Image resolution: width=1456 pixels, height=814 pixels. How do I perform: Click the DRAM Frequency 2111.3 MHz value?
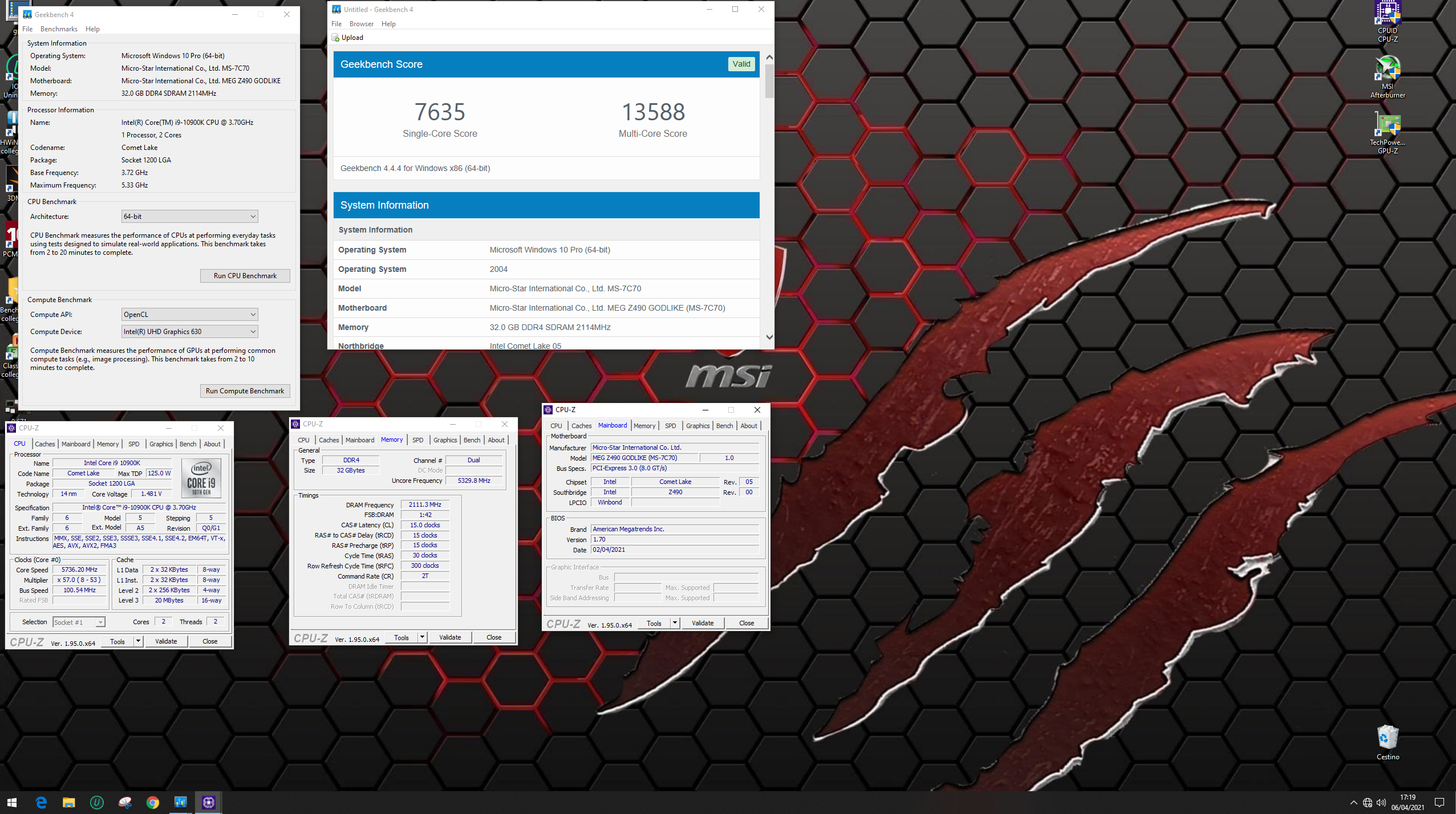(x=425, y=505)
